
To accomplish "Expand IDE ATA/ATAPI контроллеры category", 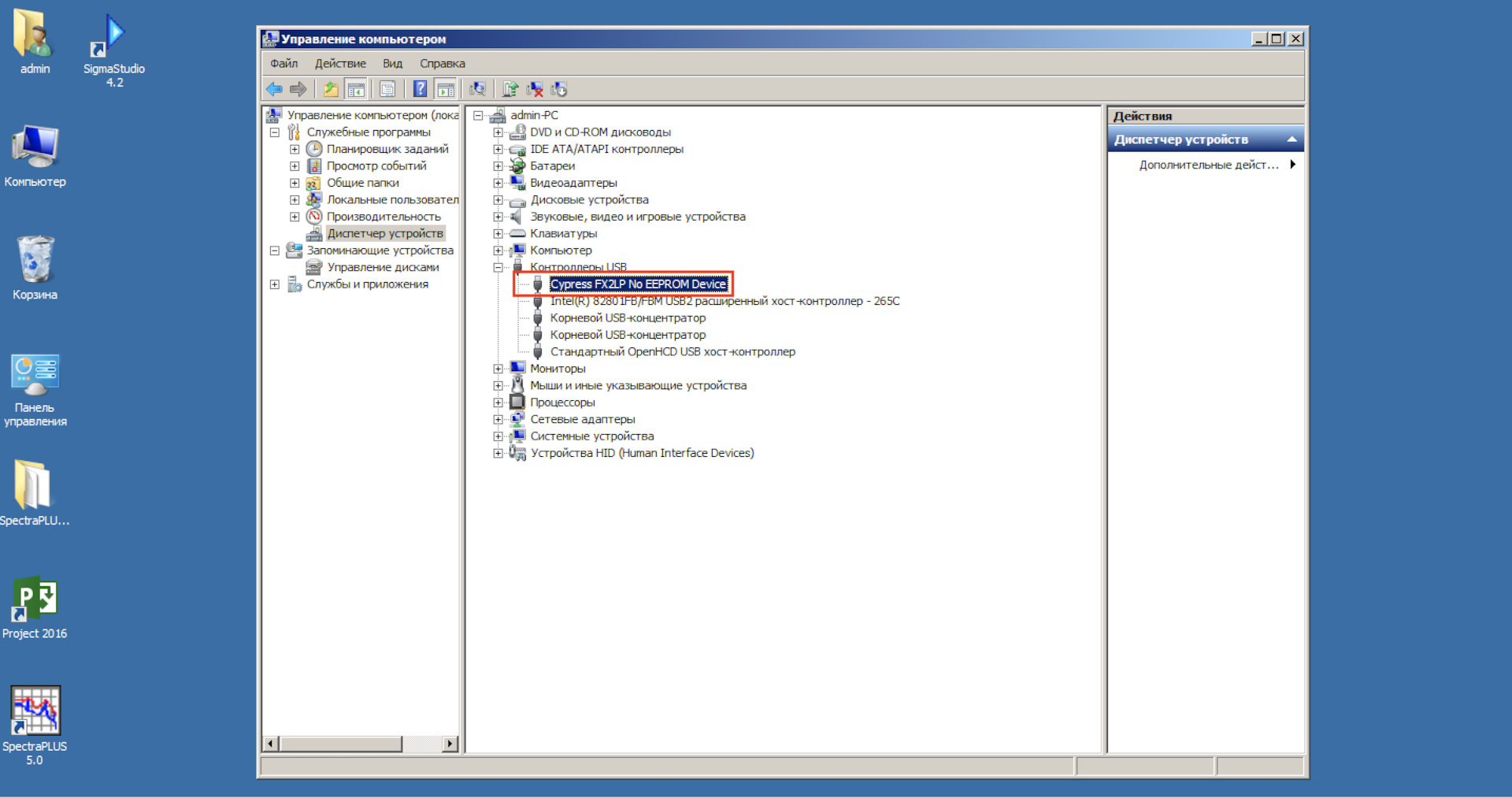I will coord(498,149).
